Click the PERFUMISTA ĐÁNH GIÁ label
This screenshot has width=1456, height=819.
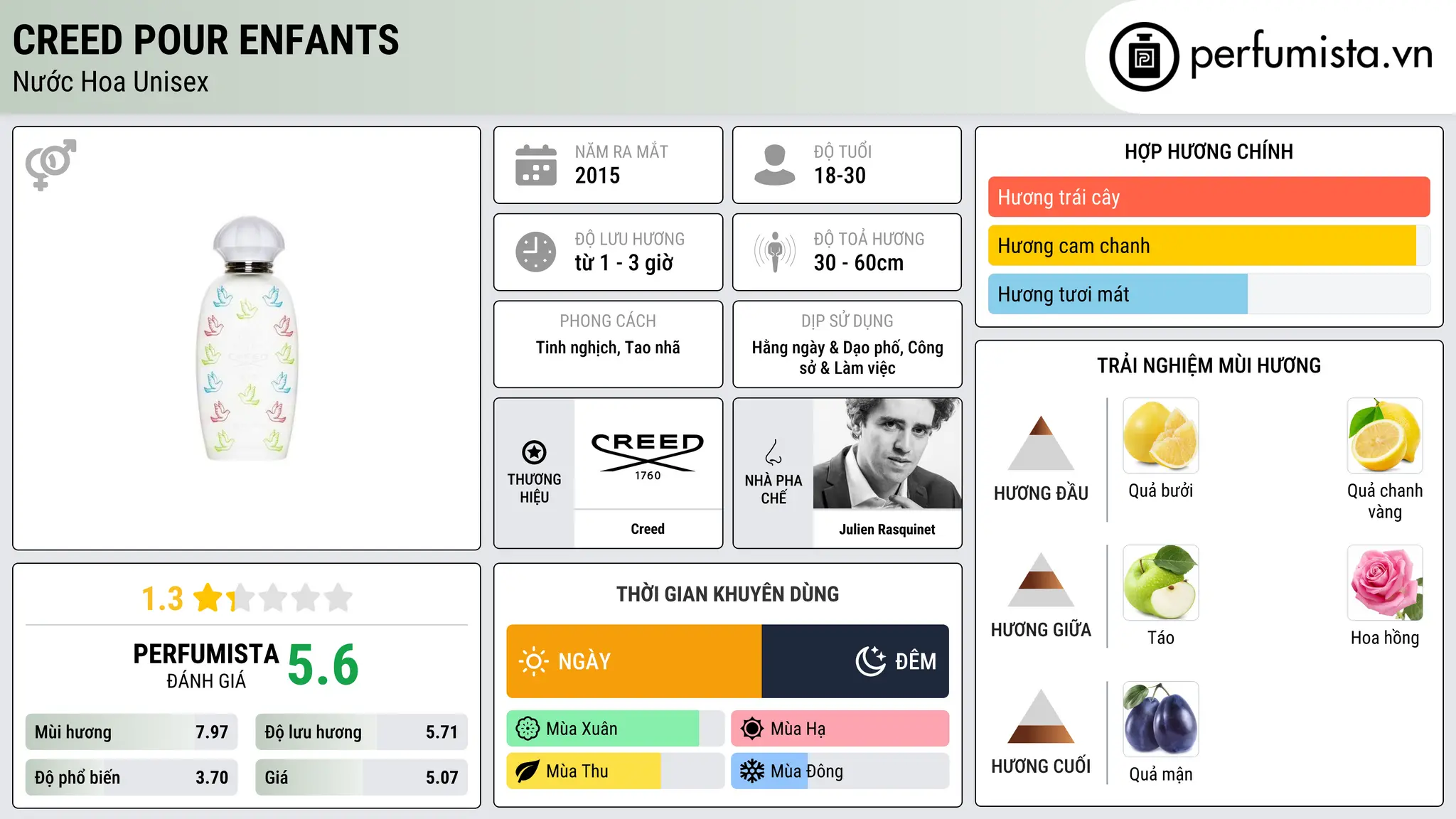coord(206,665)
